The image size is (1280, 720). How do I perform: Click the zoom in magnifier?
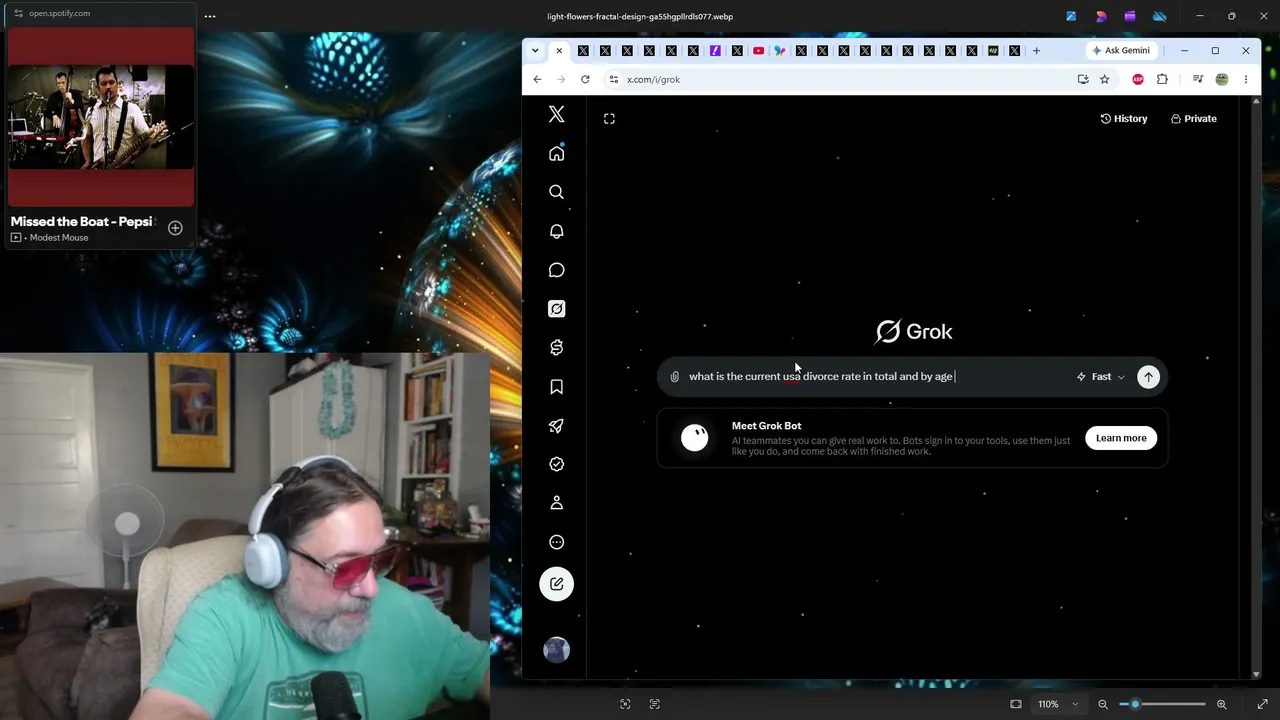tap(1221, 704)
